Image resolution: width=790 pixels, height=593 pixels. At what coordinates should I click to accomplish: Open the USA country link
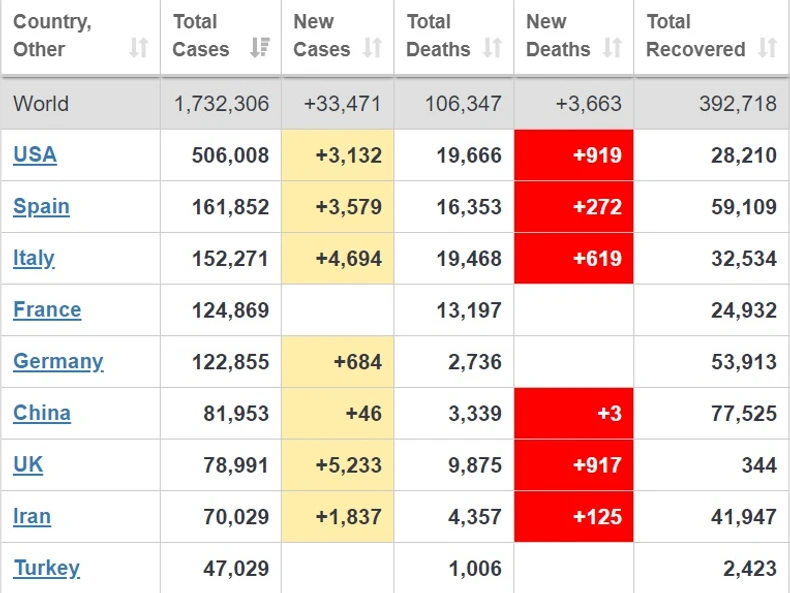coord(35,155)
